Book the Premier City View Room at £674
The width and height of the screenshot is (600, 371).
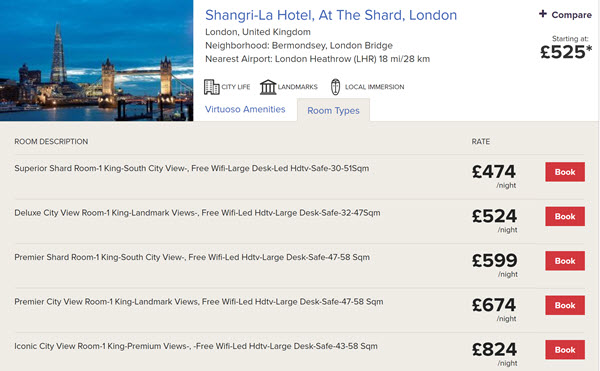pos(565,305)
